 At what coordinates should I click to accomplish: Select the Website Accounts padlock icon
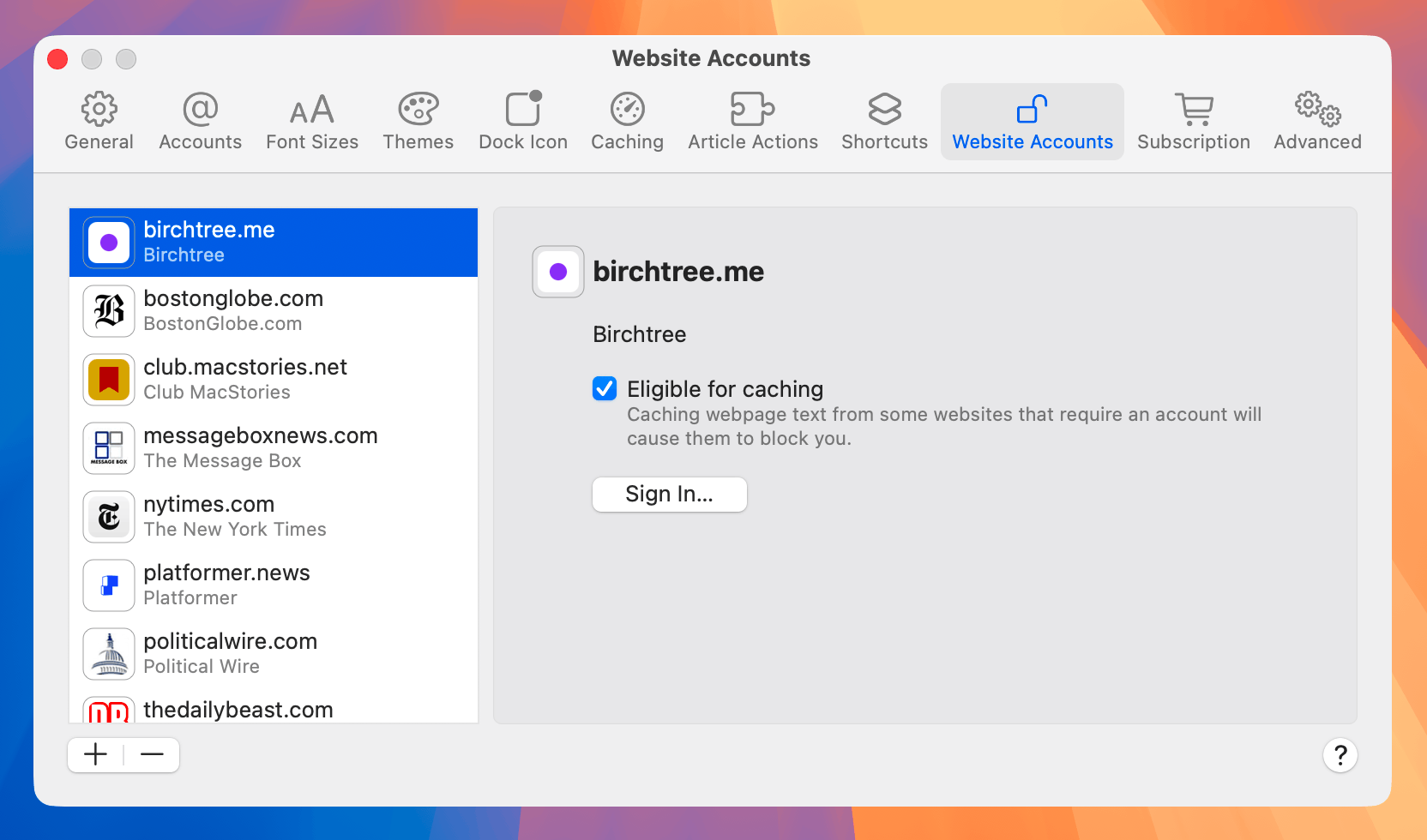pos(1032,109)
